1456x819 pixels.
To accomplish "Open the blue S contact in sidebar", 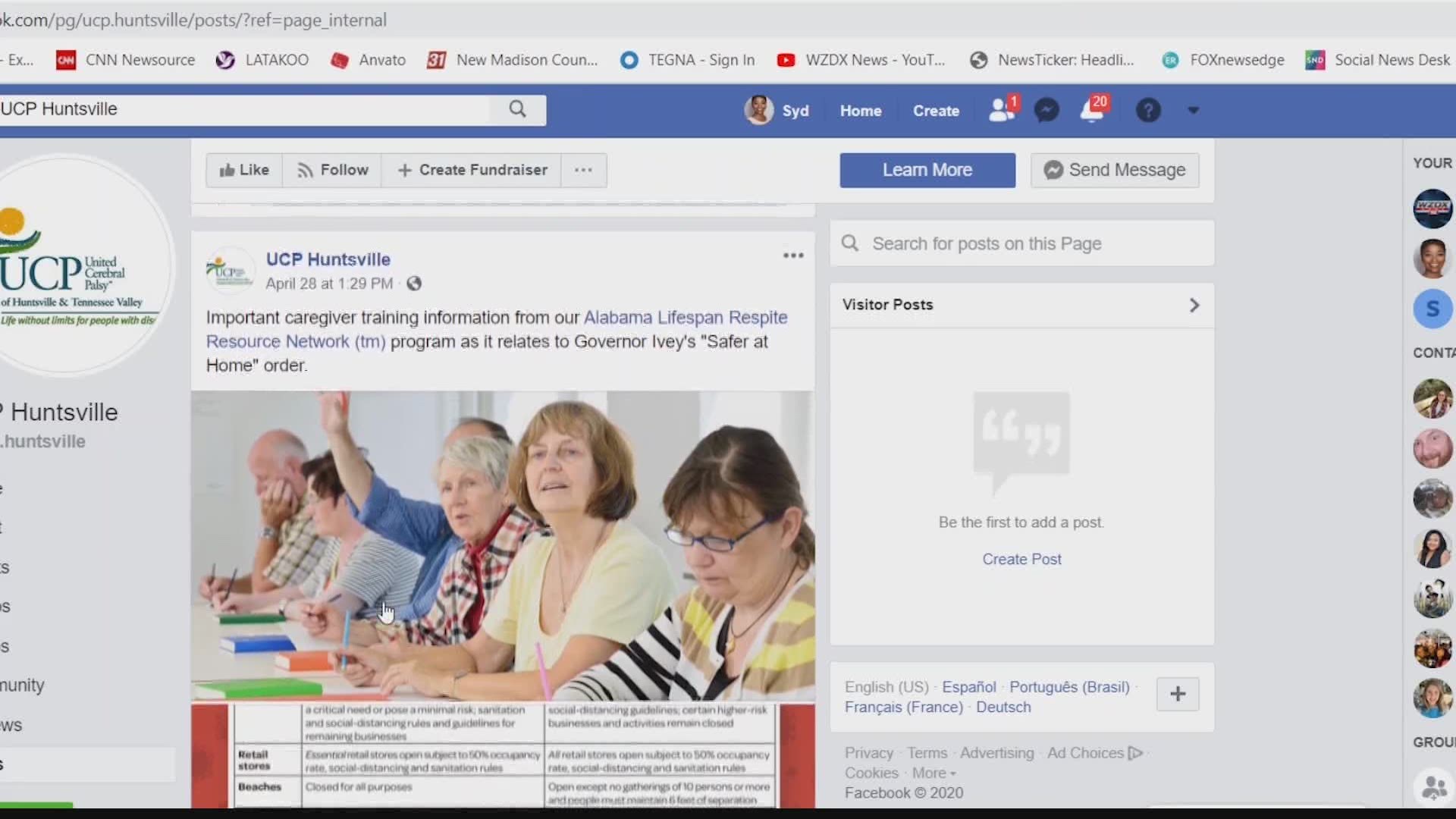I will coord(1432,309).
